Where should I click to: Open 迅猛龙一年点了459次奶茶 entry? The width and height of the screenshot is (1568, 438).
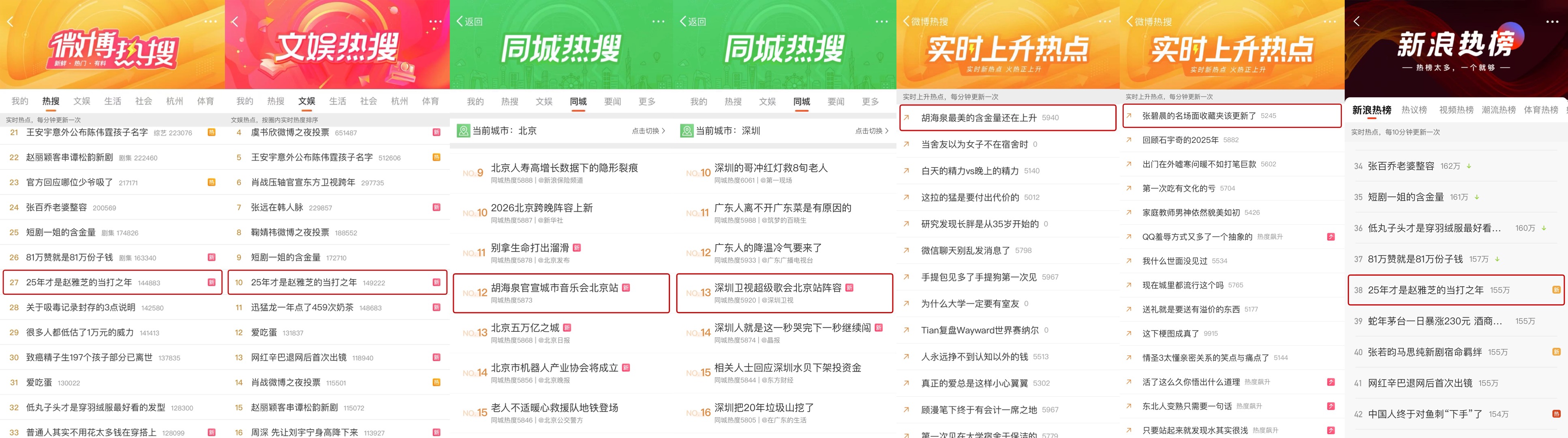(x=302, y=308)
